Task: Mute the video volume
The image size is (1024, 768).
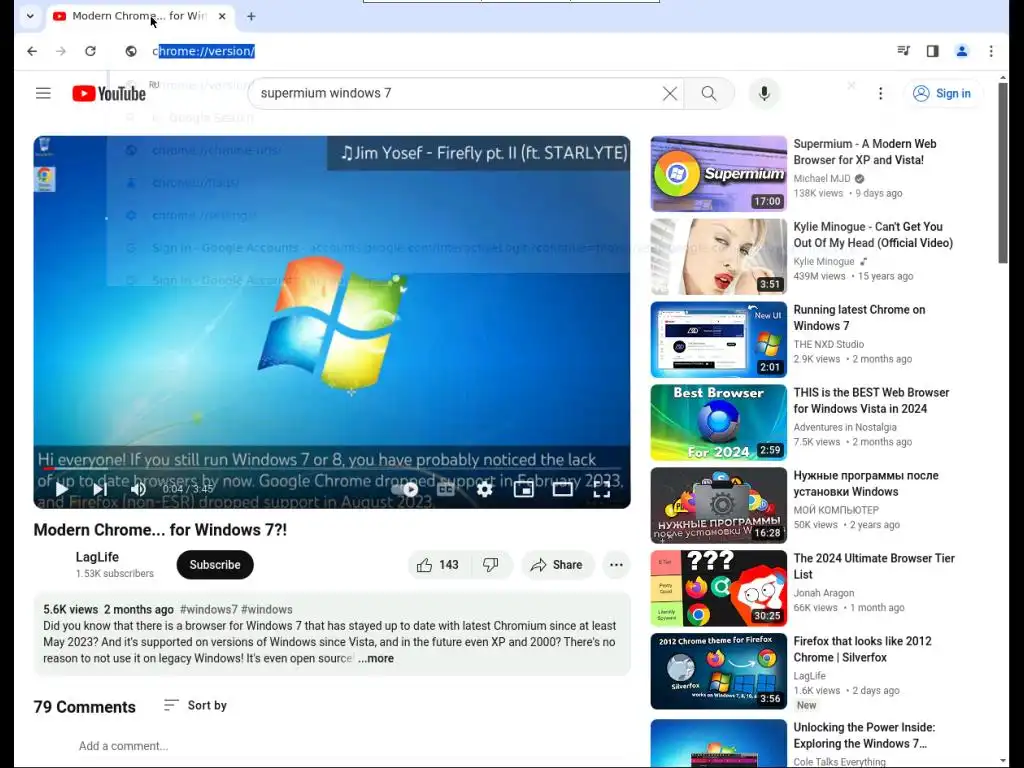Action: 138,489
